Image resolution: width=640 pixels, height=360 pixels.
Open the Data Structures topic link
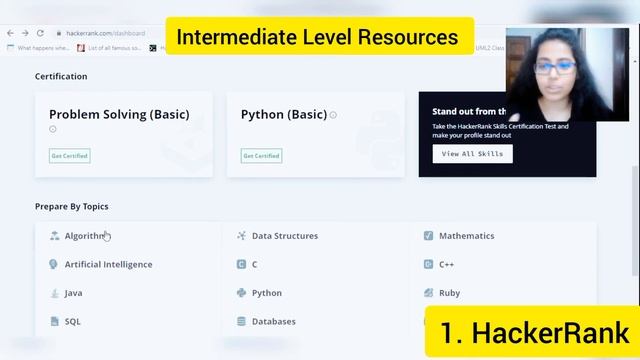pos(285,236)
